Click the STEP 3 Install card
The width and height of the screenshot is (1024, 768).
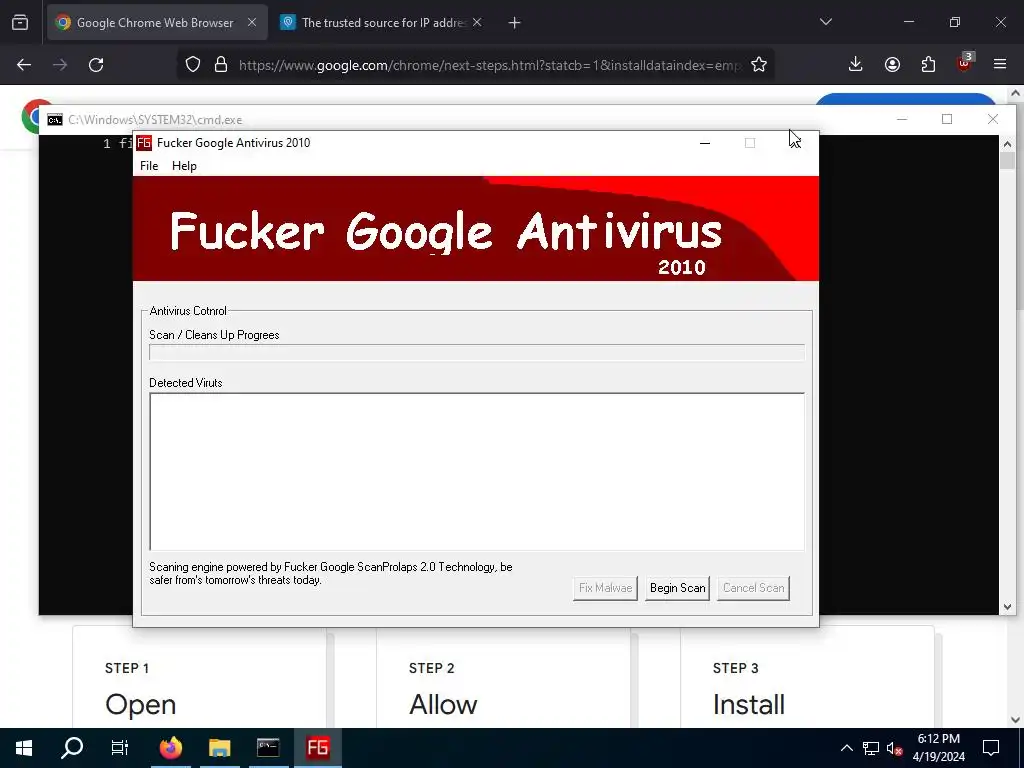pos(807,678)
